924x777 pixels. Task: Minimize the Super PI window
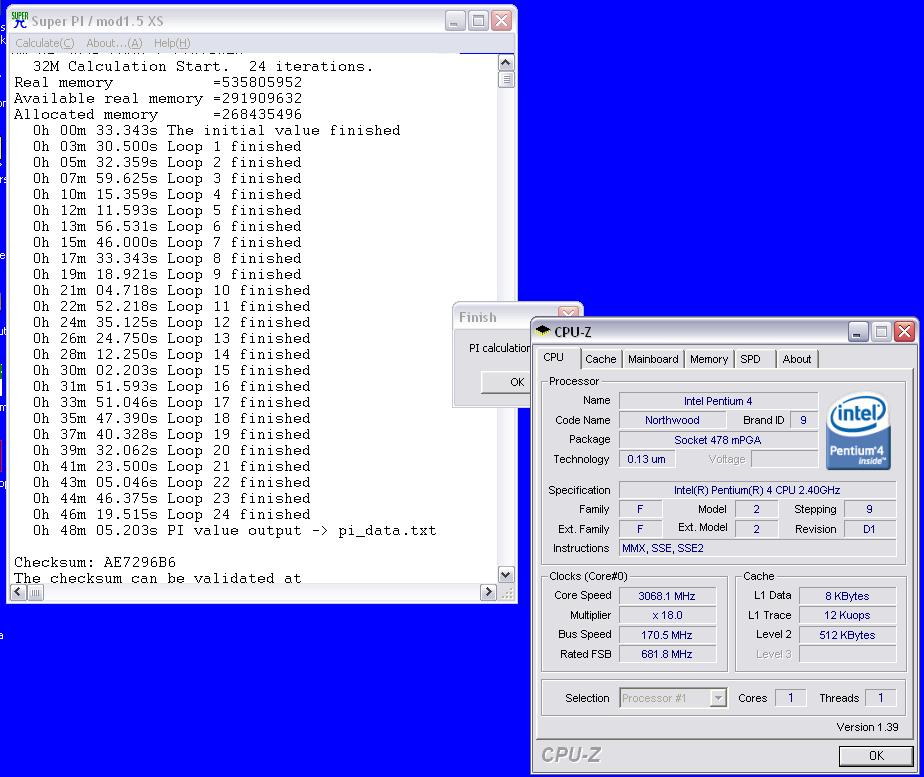[x=454, y=21]
